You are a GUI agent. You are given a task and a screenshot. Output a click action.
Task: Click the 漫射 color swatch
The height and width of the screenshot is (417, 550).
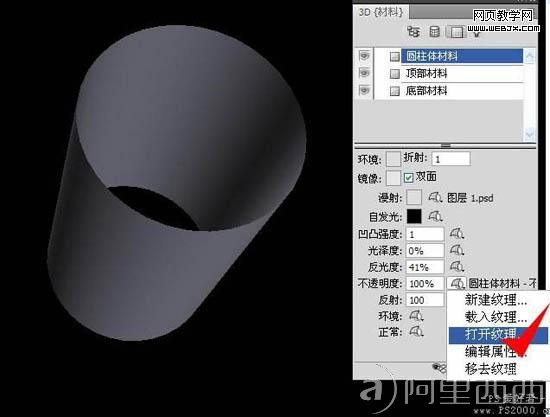[414, 198]
